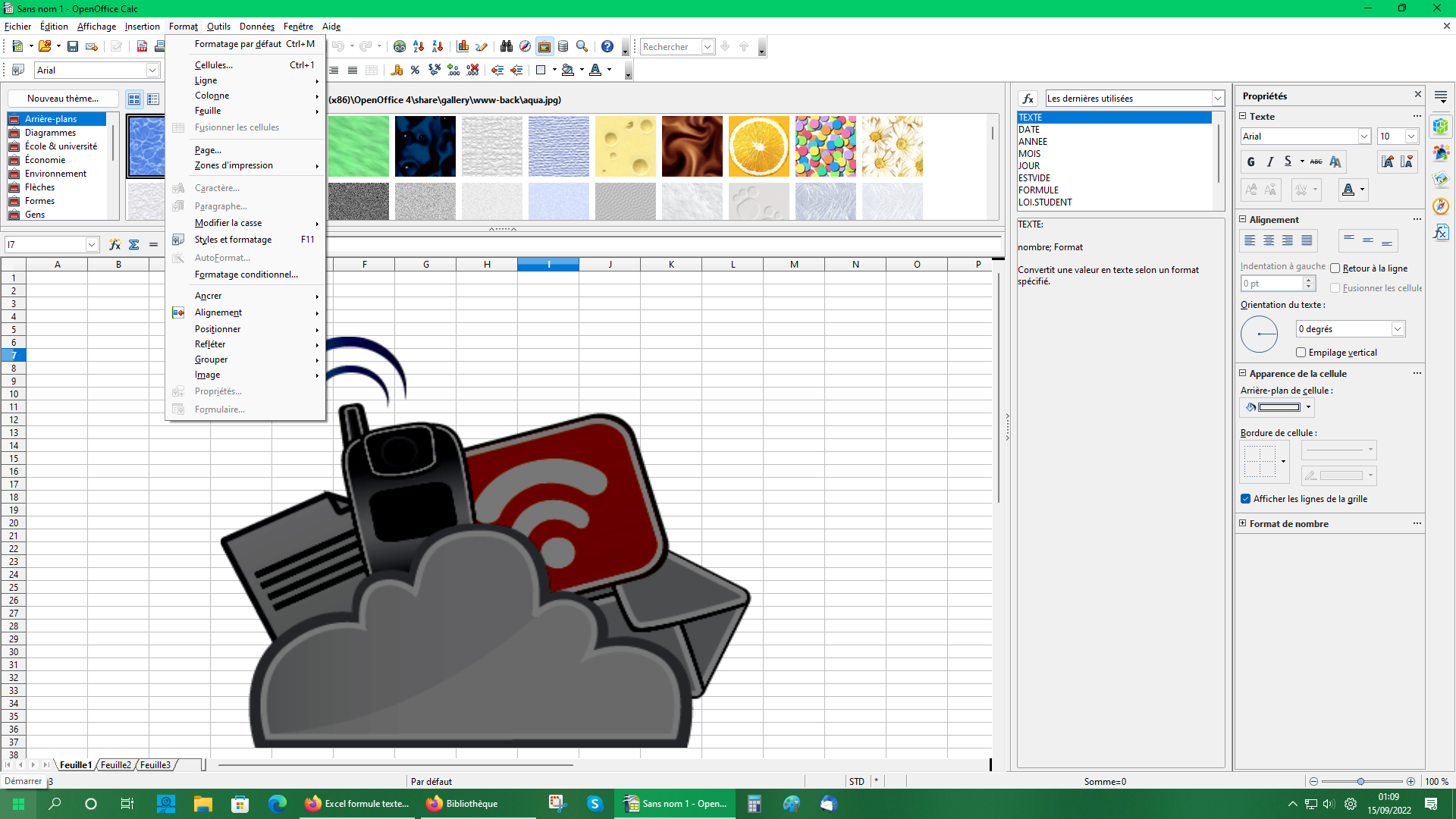The image size is (1456, 819).
Task: Open the sidebar Navigator compass icon
Action: coord(1441,206)
